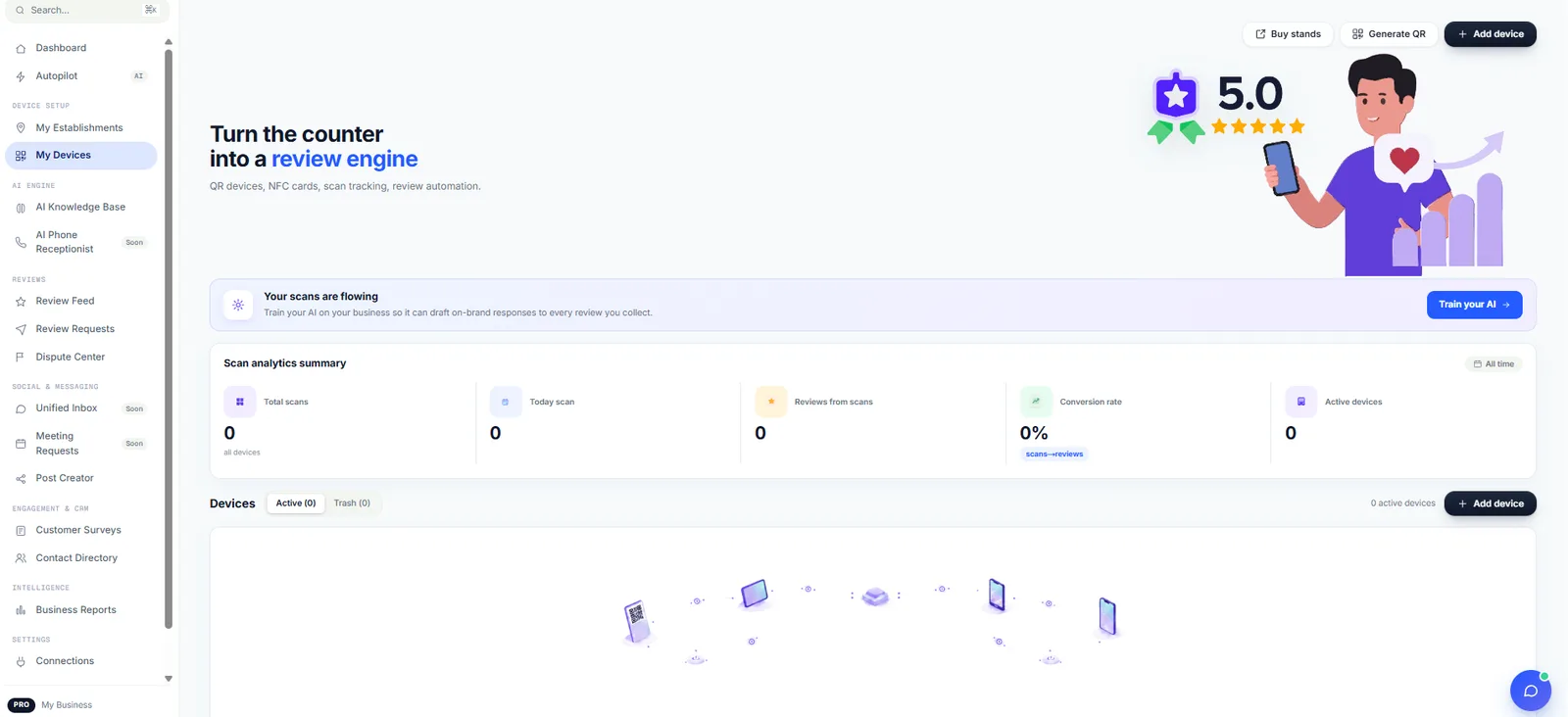The width and height of the screenshot is (1568, 717).
Task: Click the Meeting Requests calendar icon
Action: click(x=21, y=444)
